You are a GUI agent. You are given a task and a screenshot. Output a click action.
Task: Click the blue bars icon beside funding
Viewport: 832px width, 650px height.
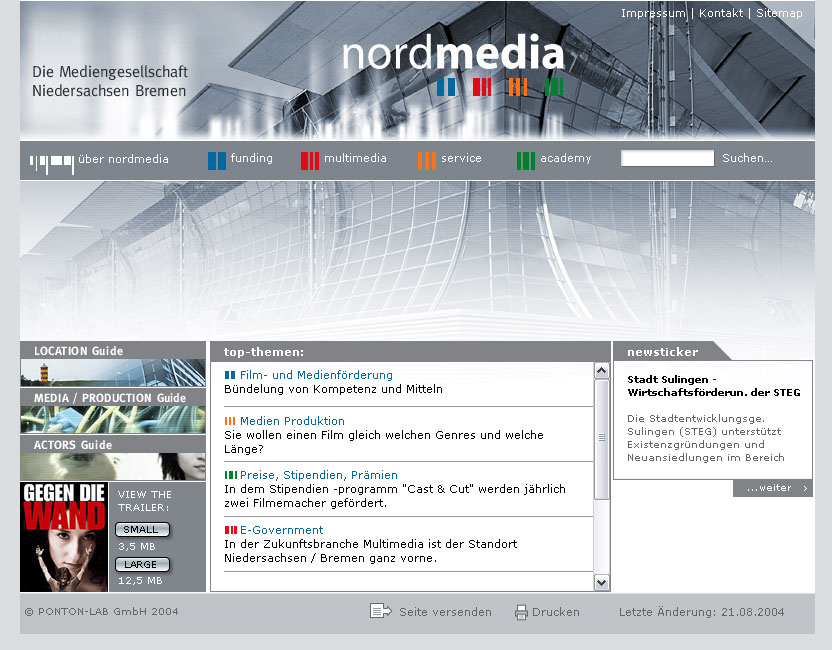[216, 161]
